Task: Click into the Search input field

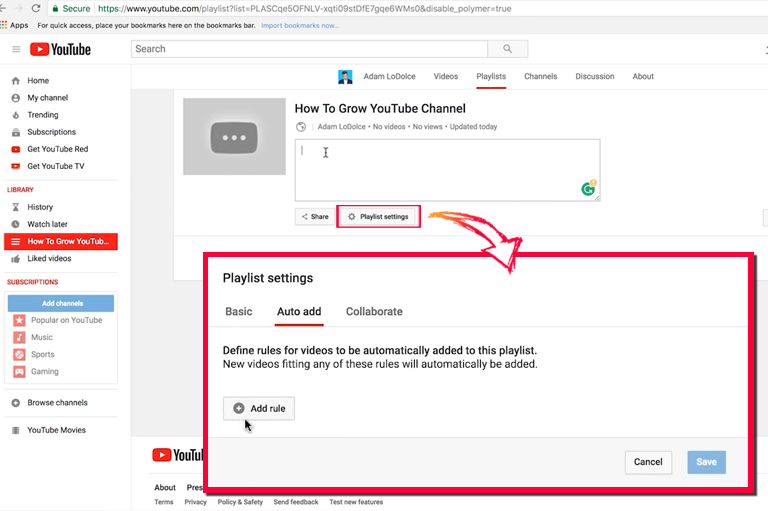Action: [x=310, y=49]
